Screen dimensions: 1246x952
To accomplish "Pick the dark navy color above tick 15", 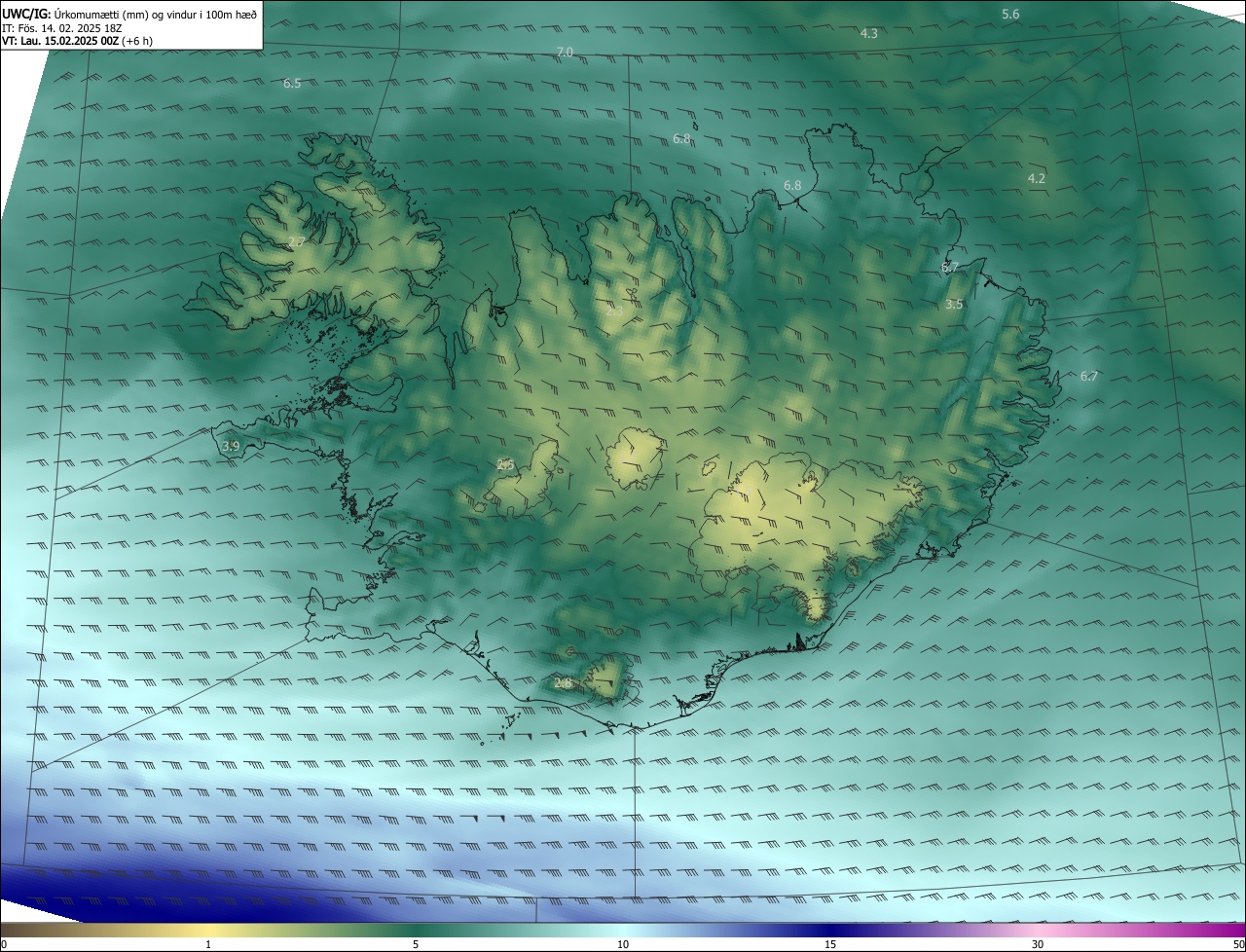I will (830, 930).
